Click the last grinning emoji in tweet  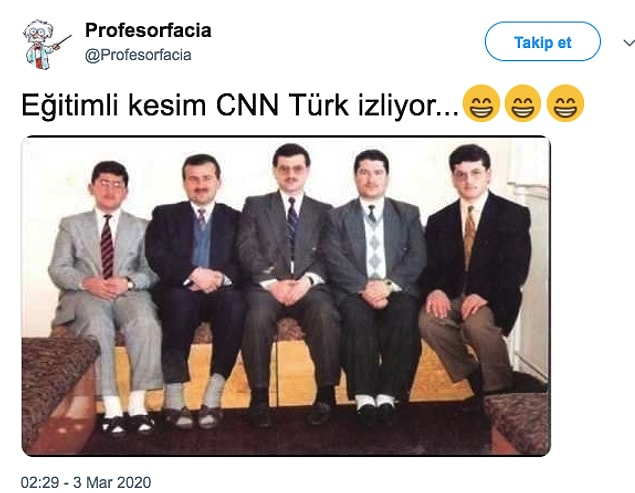click(x=565, y=103)
